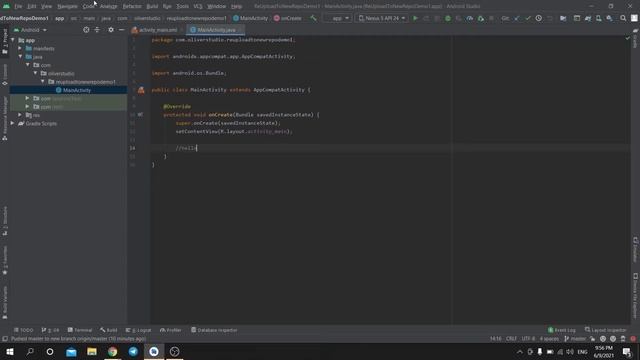Click the Debug app bug icon
The height and width of the screenshot is (360, 640).
tap(448, 18)
